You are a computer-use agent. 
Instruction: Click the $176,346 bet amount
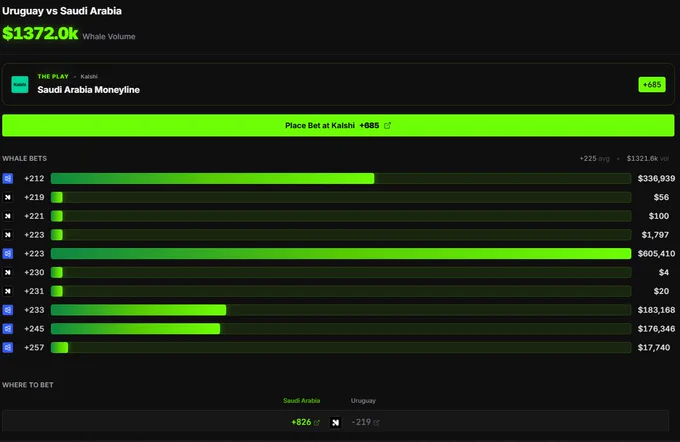click(x=656, y=329)
